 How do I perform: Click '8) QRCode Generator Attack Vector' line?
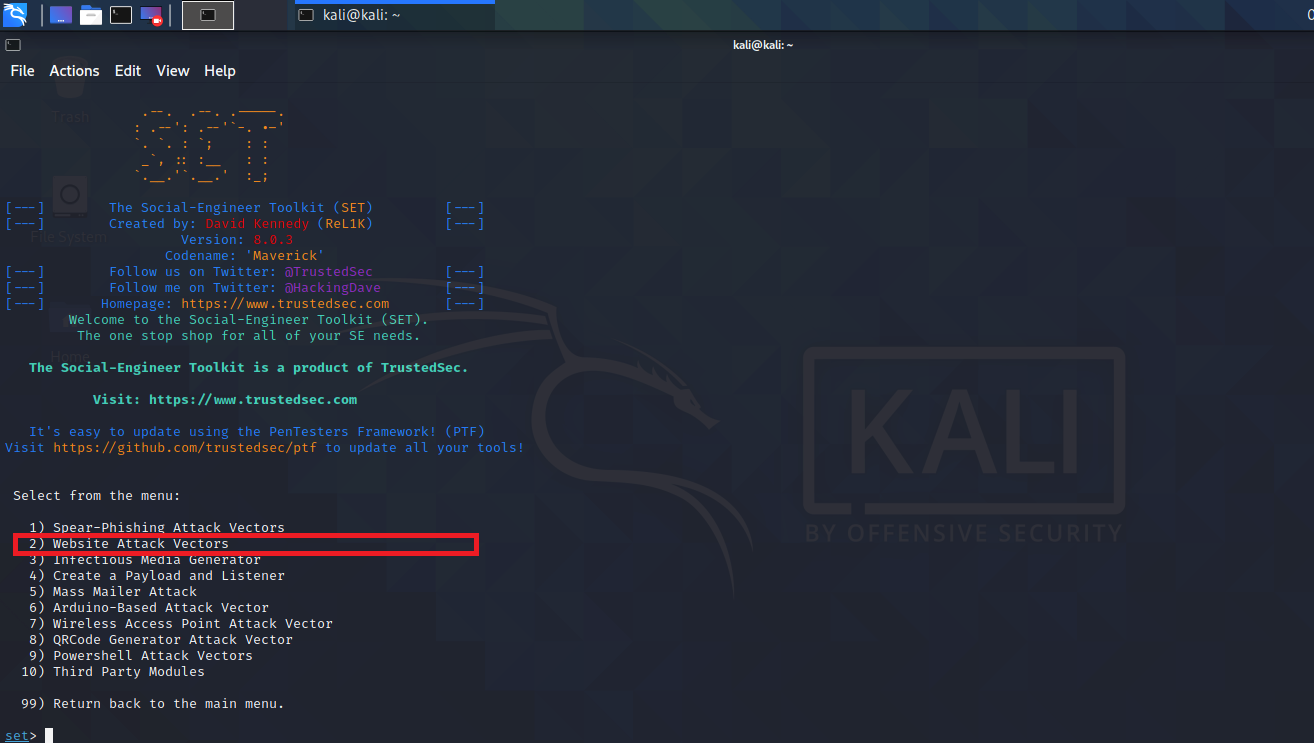[161, 640]
